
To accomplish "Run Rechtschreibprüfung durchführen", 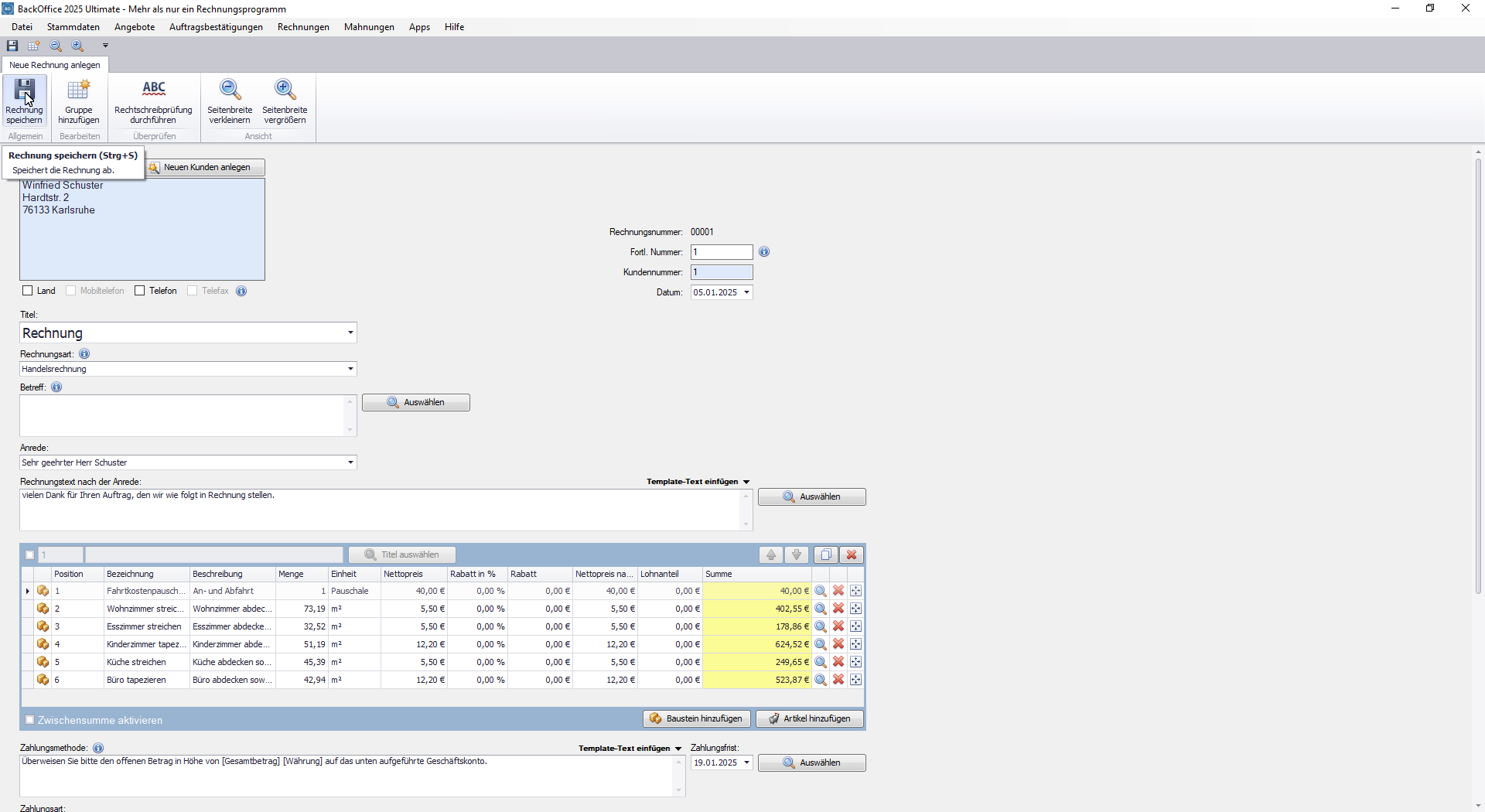I will point(153,101).
